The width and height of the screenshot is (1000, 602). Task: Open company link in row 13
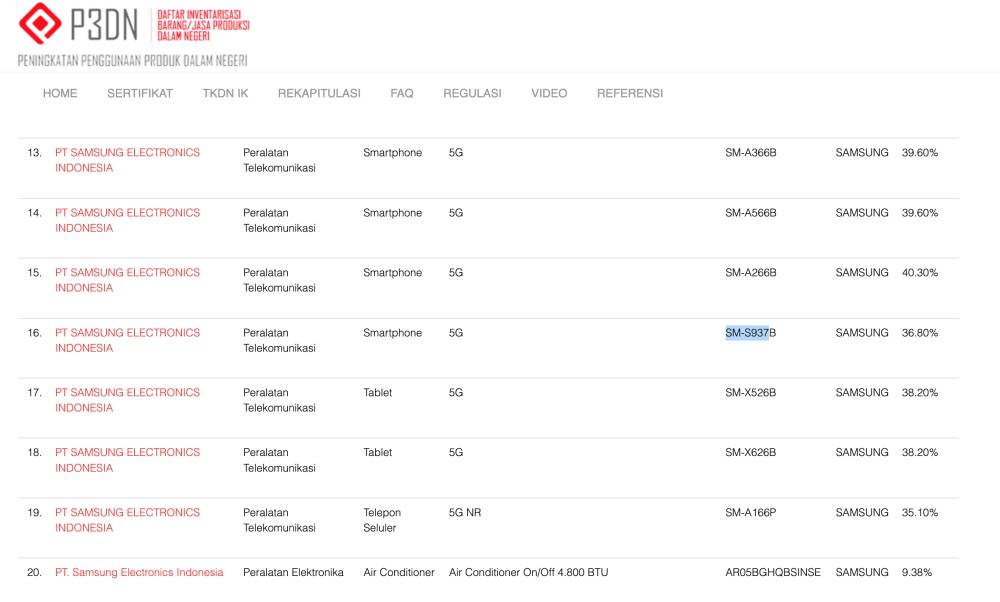point(127,160)
